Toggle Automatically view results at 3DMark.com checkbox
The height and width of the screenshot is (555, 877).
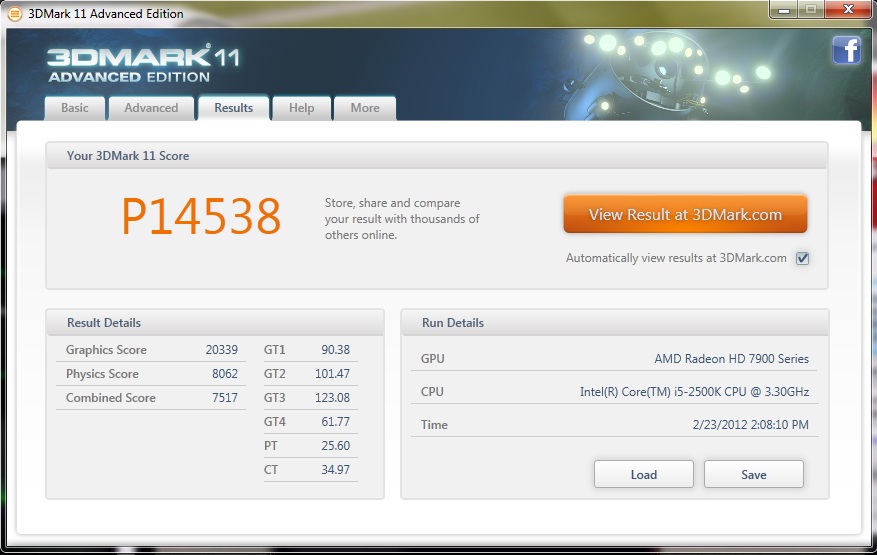coord(803,258)
